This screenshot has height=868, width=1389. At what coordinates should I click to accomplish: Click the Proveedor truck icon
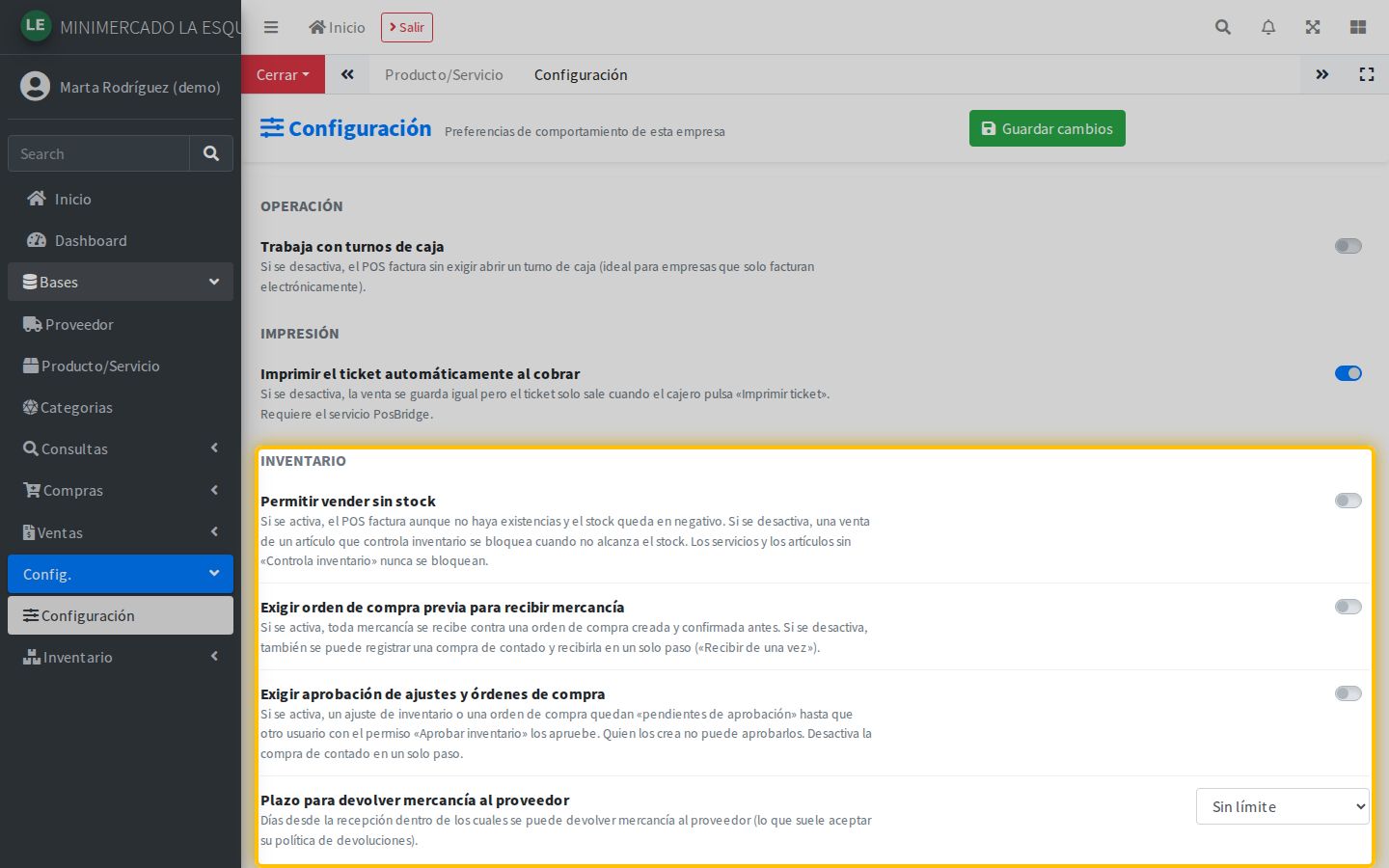[x=32, y=324]
